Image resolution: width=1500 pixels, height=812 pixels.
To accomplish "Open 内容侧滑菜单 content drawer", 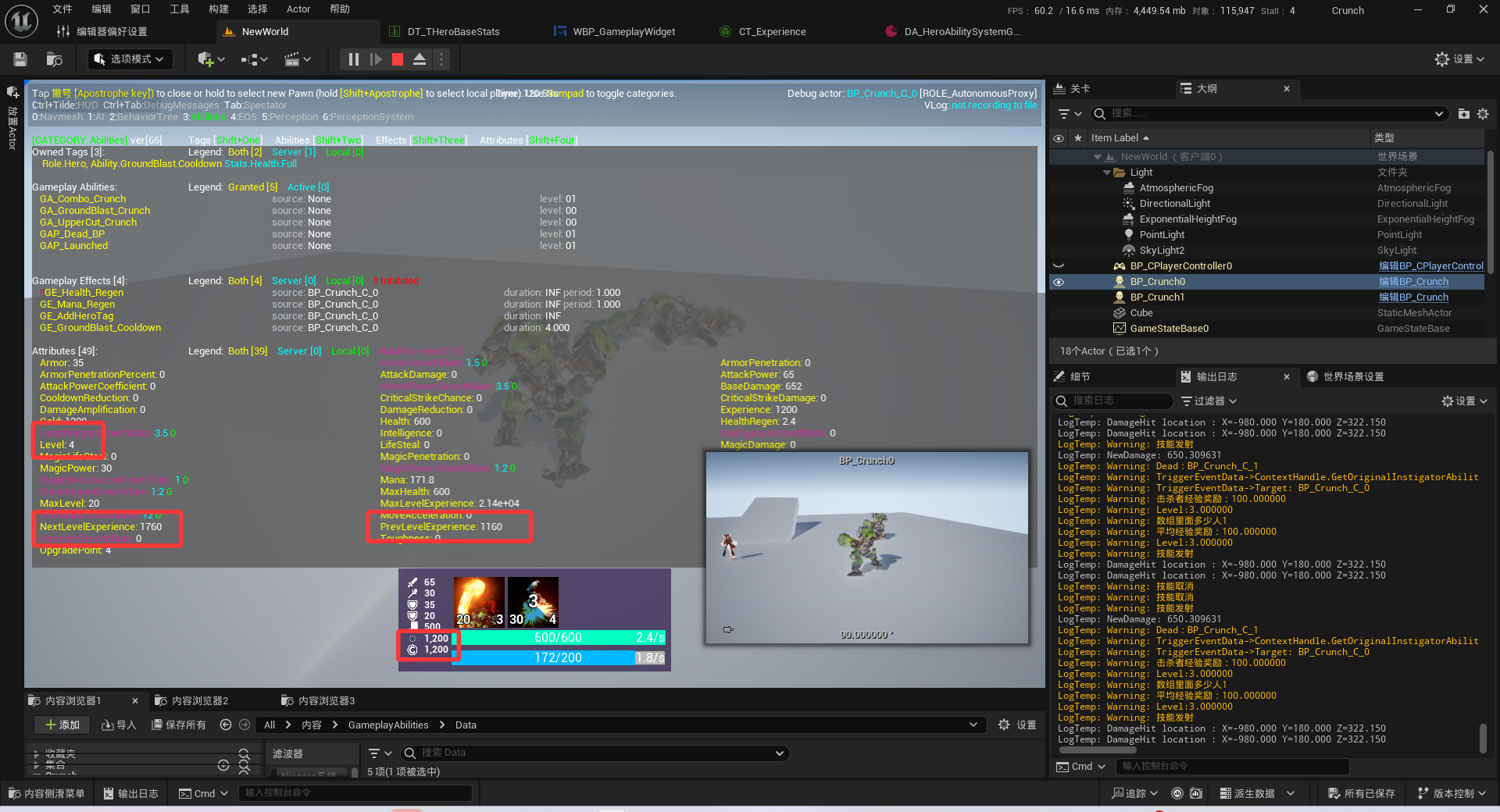I will point(47,794).
